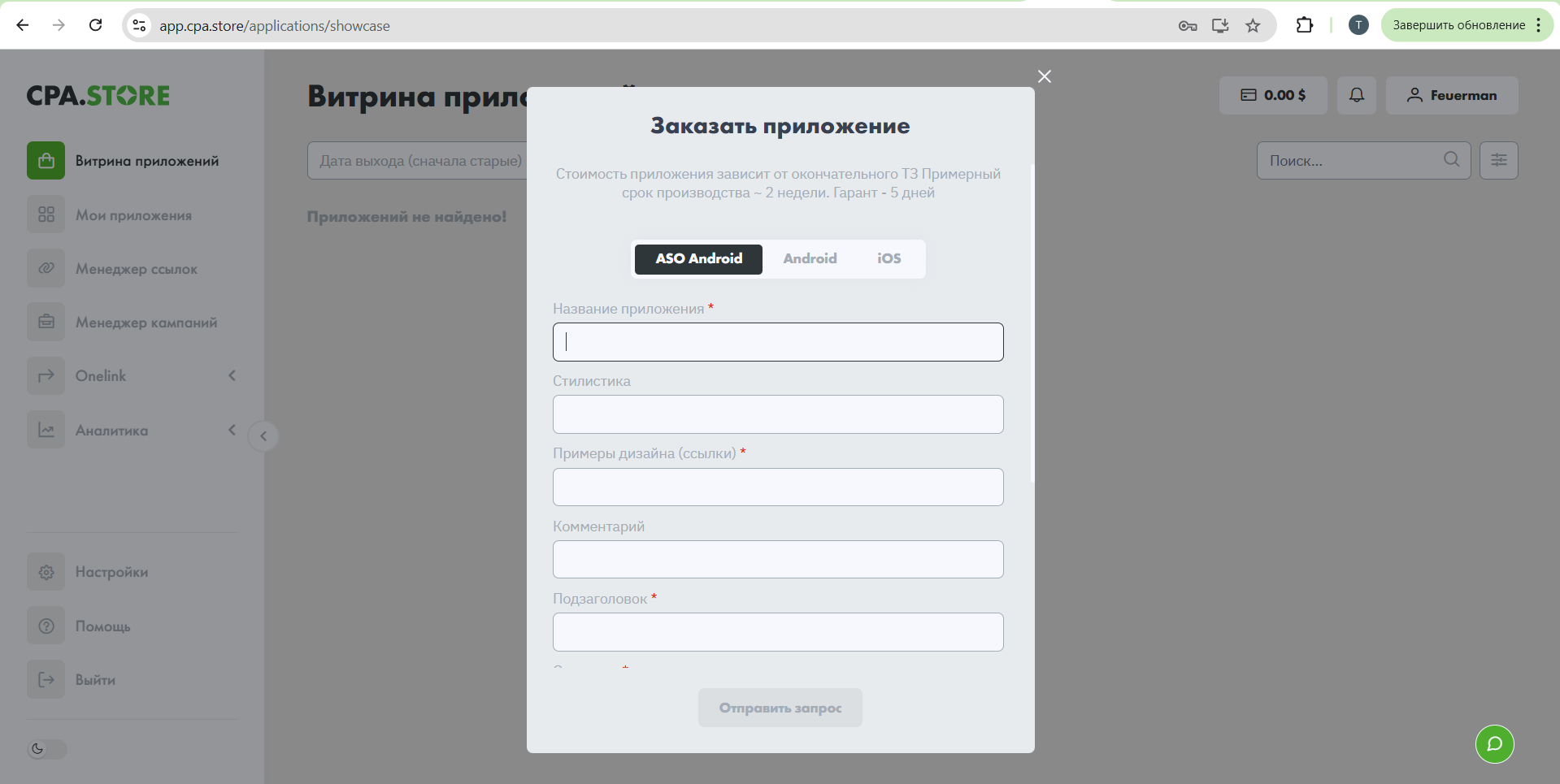Viewport: 1560px width, 784px height.
Task: Click the Помощь question mark icon
Action: [x=46, y=626]
